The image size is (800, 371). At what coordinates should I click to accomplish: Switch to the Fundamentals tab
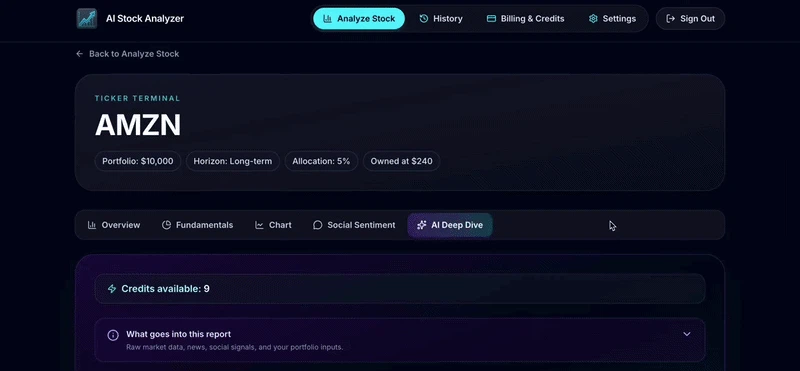click(197, 225)
